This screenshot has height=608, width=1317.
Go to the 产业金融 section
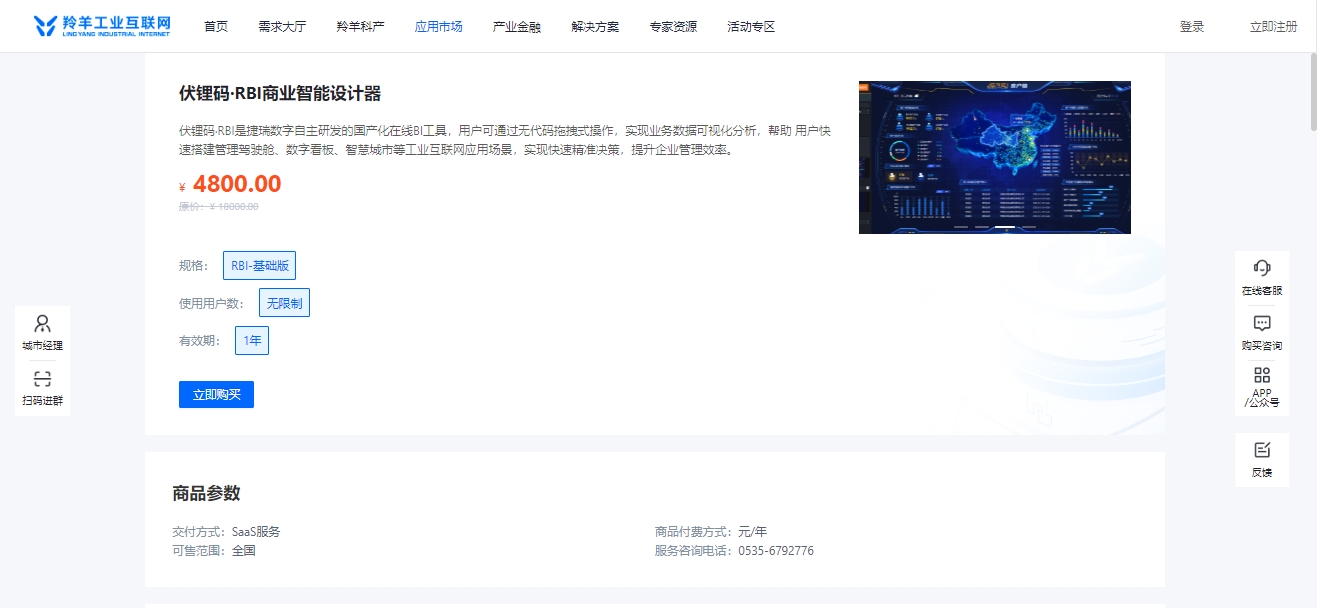tap(515, 26)
